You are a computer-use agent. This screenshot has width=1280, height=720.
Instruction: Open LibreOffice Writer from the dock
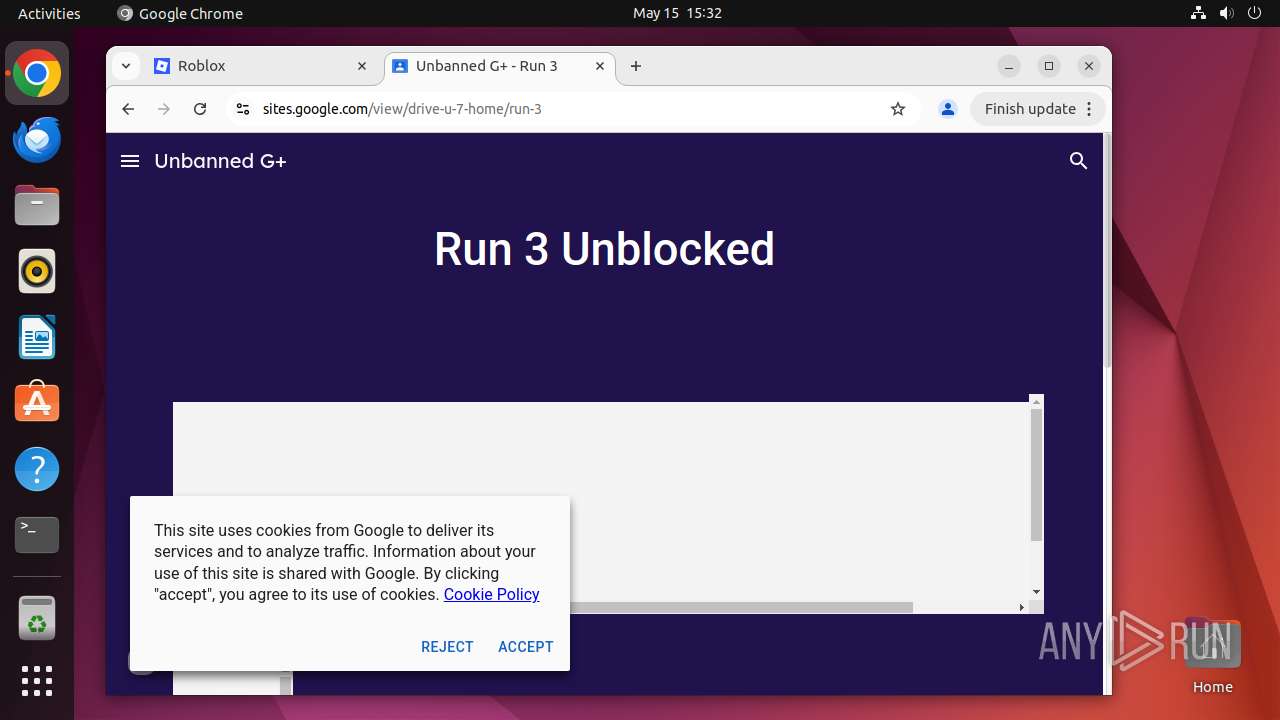tap(37, 337)
